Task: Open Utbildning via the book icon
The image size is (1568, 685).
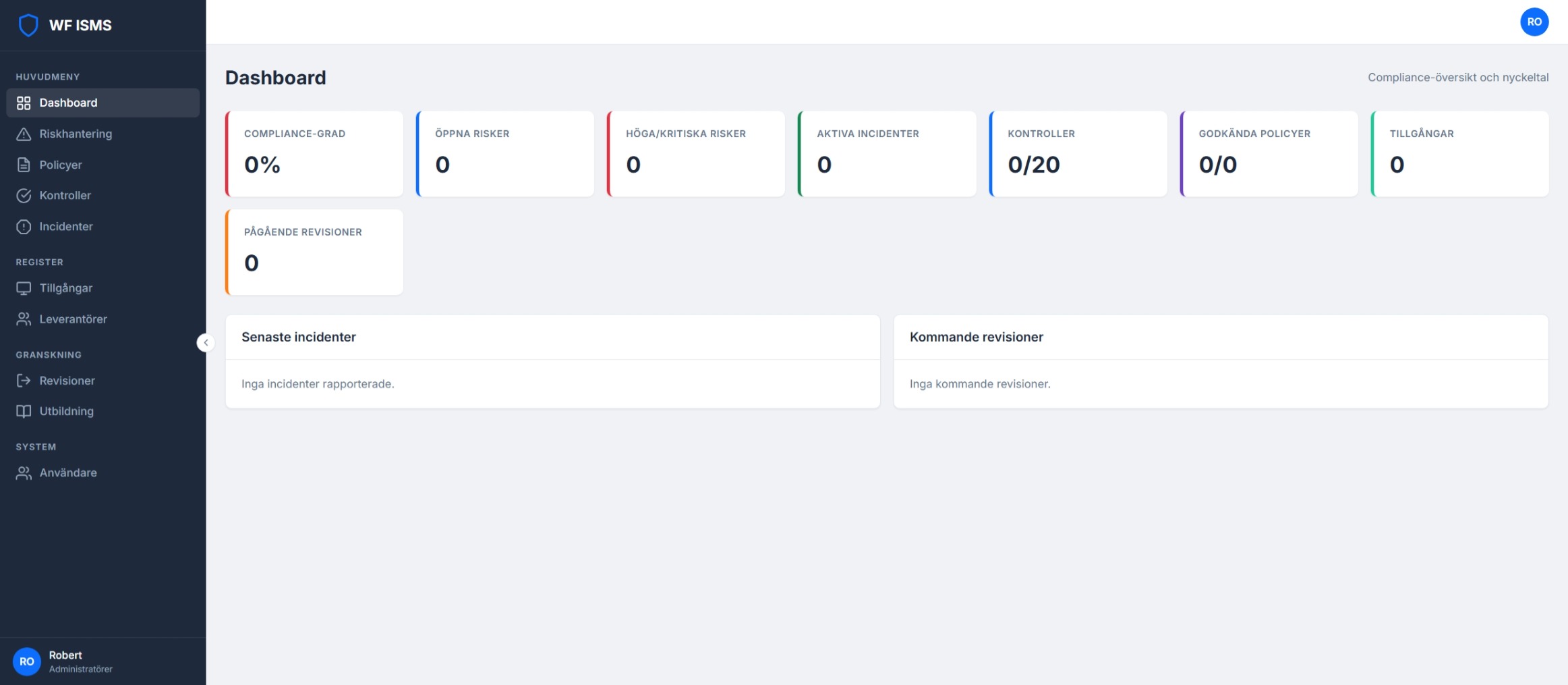Action: [24, 410]
